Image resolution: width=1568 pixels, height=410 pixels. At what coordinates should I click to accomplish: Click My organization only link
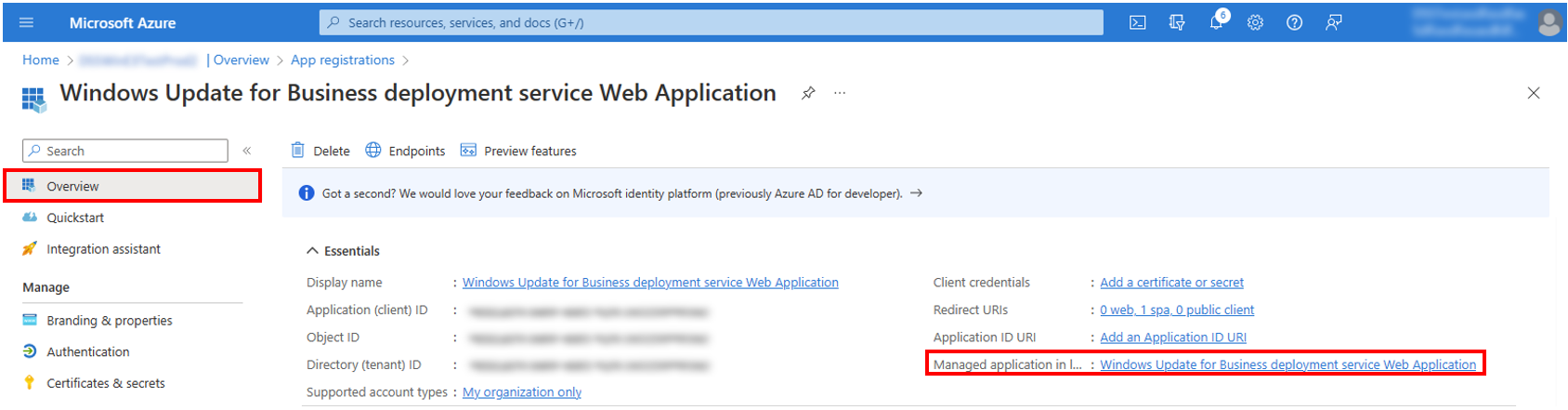[522, 392]
